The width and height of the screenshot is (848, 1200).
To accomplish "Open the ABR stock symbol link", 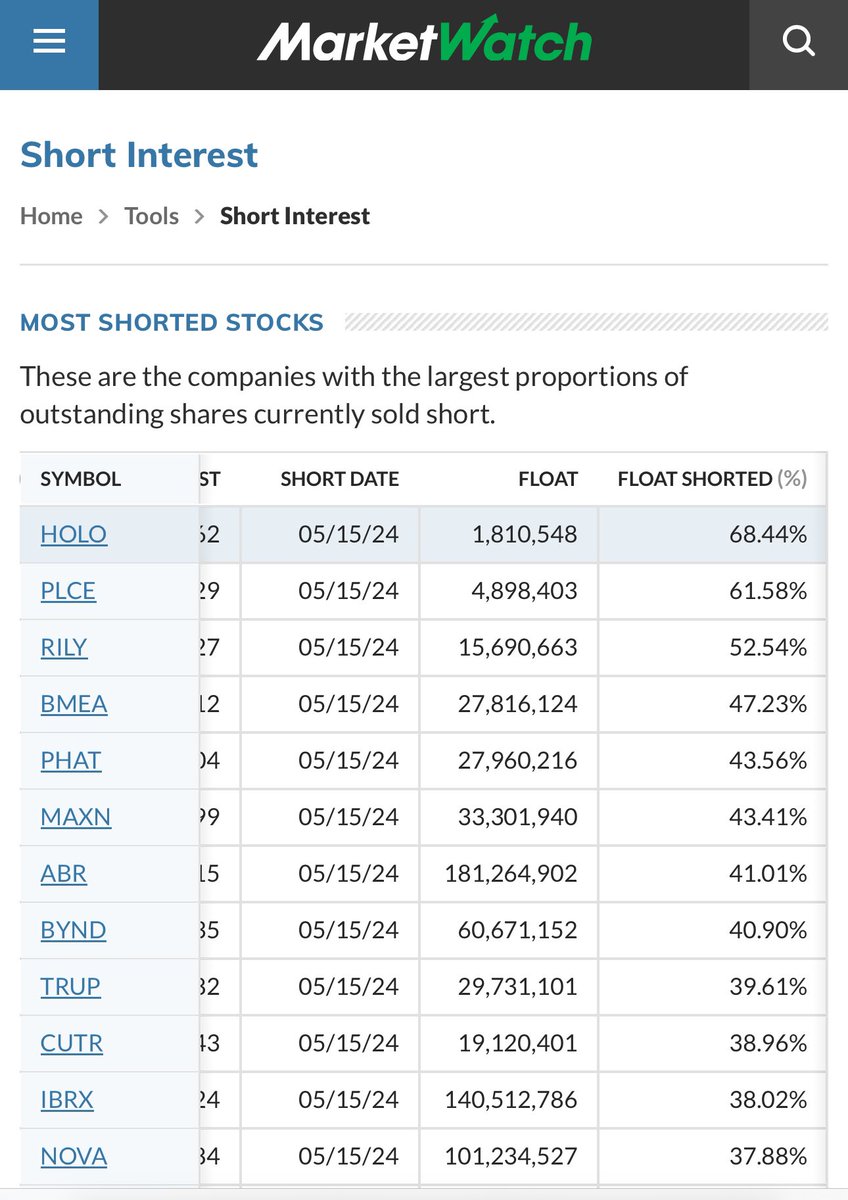I will click(x=64, y=873).
